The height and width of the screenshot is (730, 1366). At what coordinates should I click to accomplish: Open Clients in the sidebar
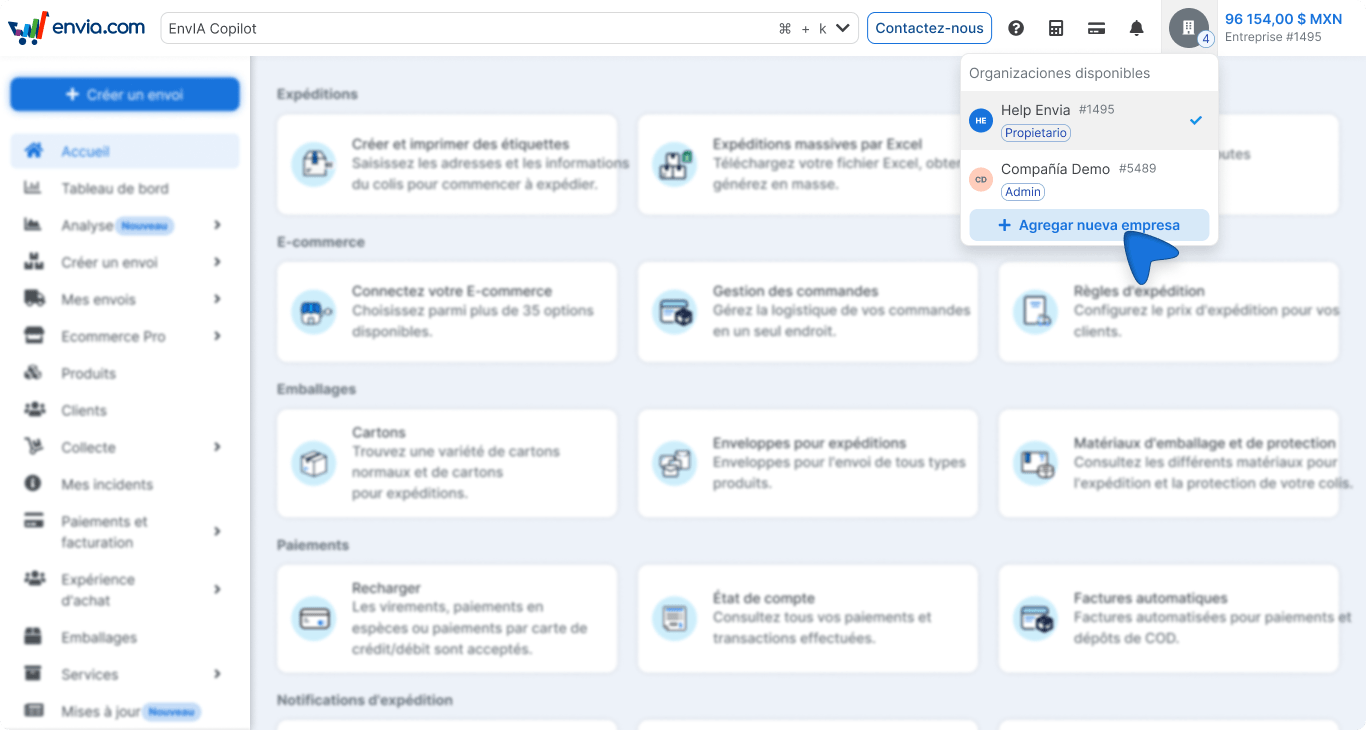[84, 410]
